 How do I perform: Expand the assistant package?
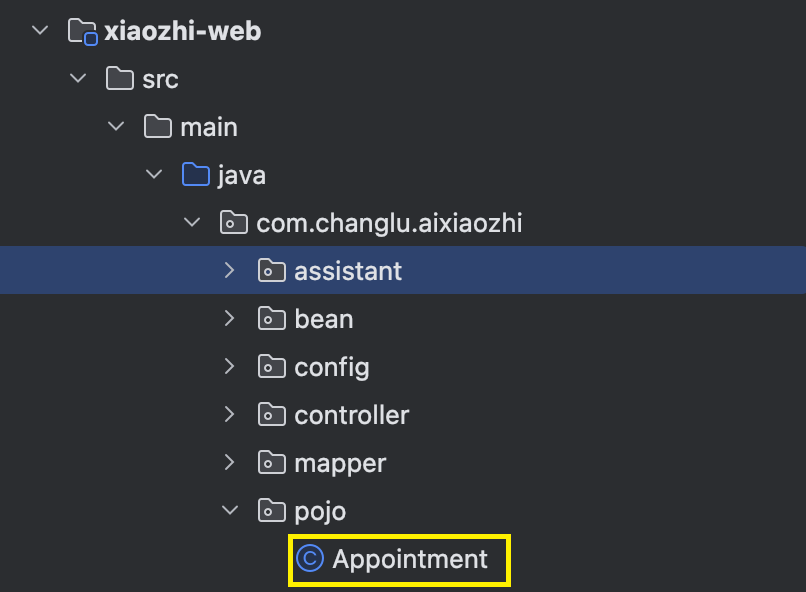[229, 270]
